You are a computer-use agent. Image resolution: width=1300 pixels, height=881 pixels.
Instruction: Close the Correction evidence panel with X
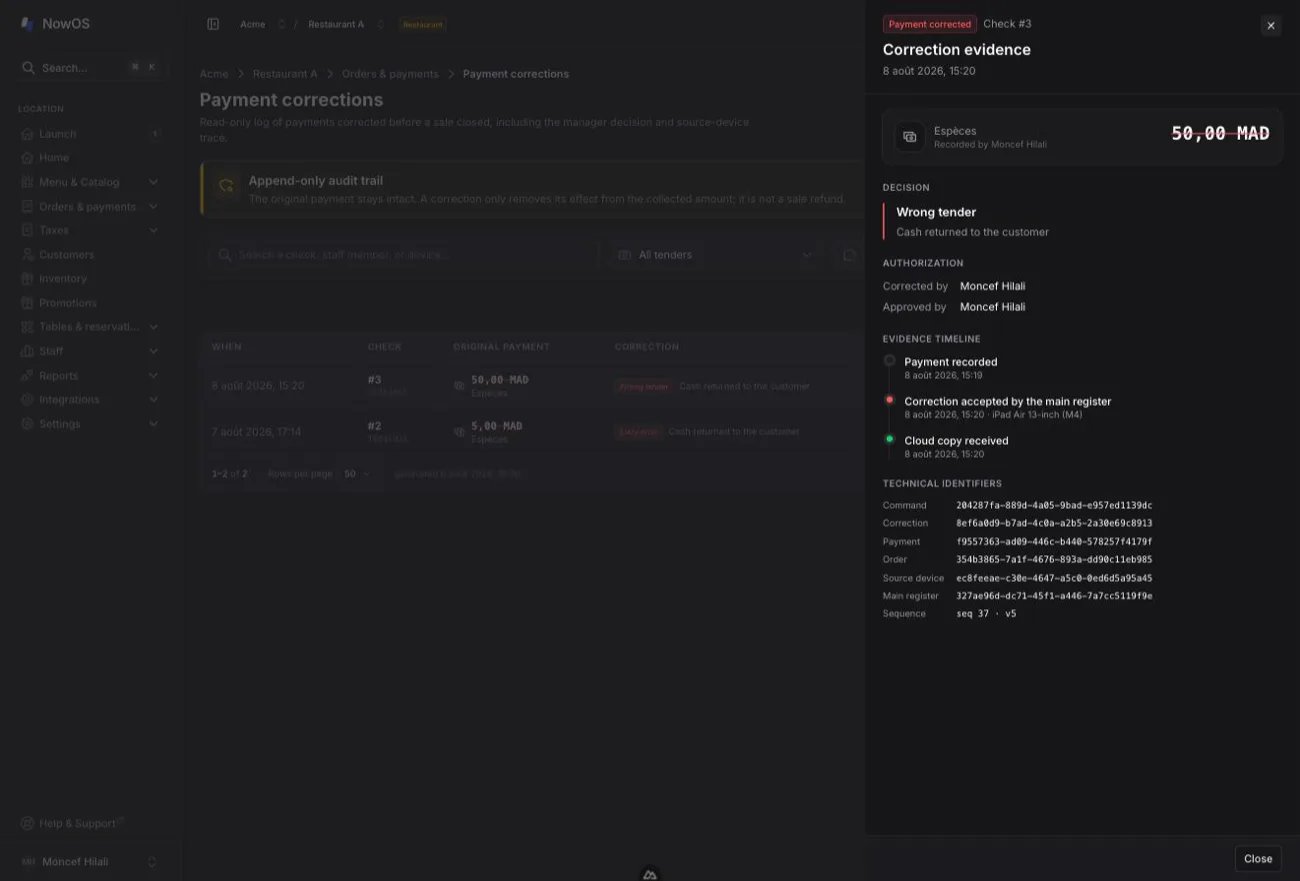coord(1270,26)
